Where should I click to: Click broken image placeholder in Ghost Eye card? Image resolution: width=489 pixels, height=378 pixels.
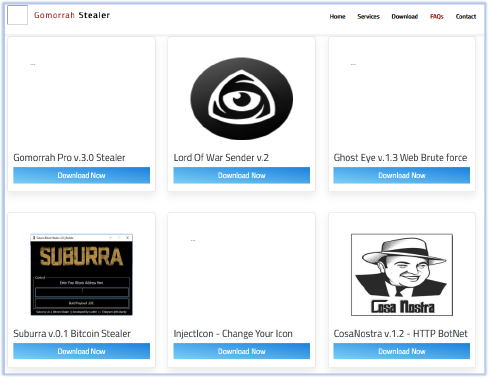click(x=353, y=64)
